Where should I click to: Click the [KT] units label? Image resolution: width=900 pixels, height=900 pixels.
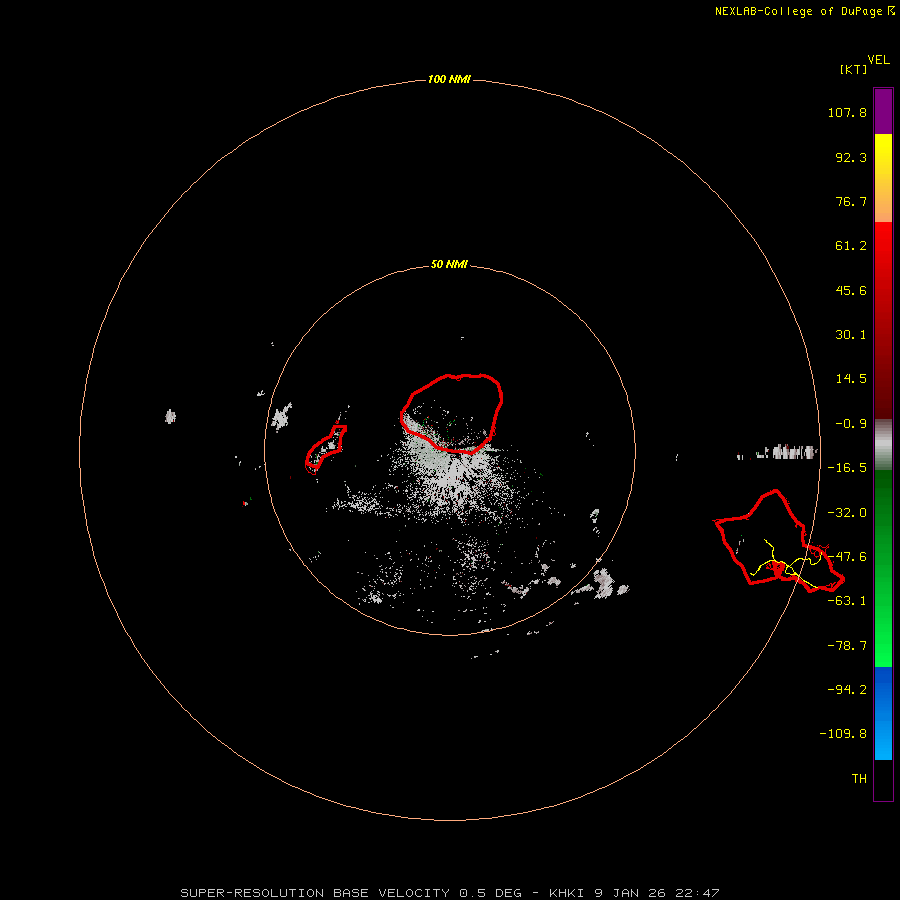click(x=854, y=69)
